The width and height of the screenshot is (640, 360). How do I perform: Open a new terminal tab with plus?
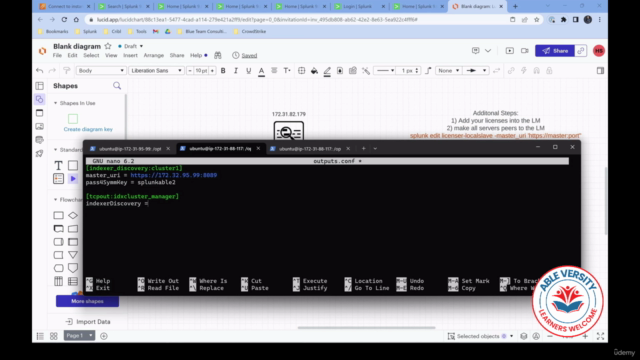coord(363,149)
